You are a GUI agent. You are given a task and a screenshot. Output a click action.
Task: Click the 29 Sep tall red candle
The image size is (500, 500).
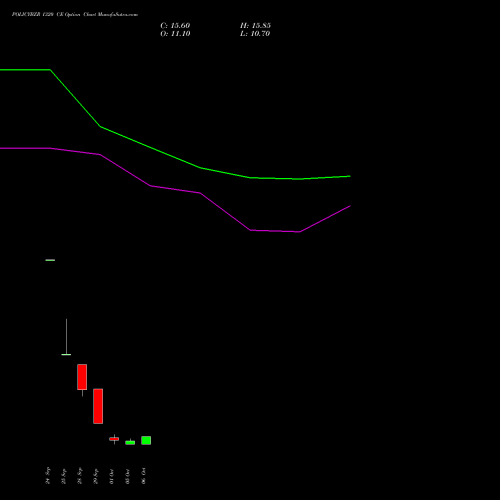(98, 406)
